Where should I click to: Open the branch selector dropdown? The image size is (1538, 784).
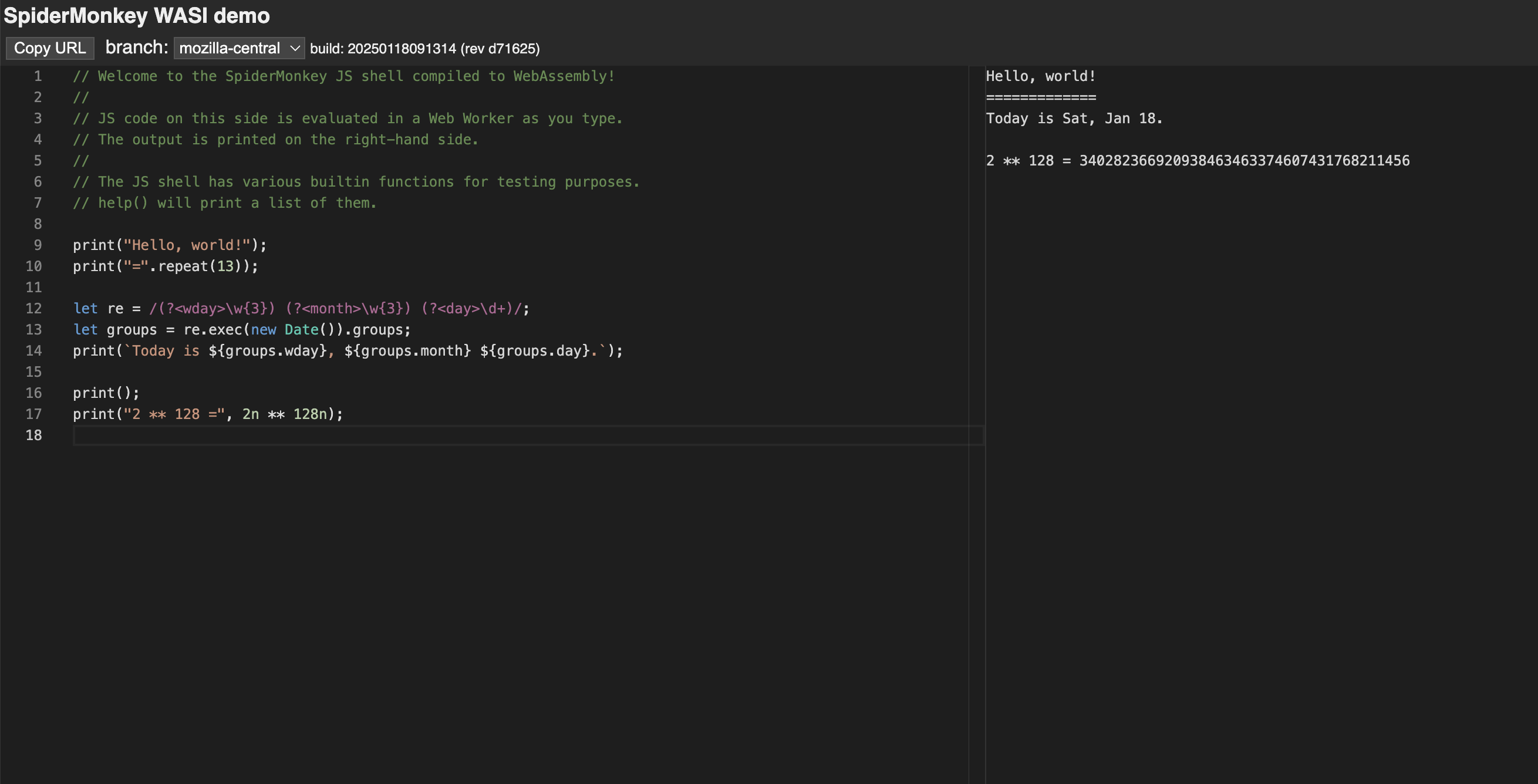tap(238, 48)
